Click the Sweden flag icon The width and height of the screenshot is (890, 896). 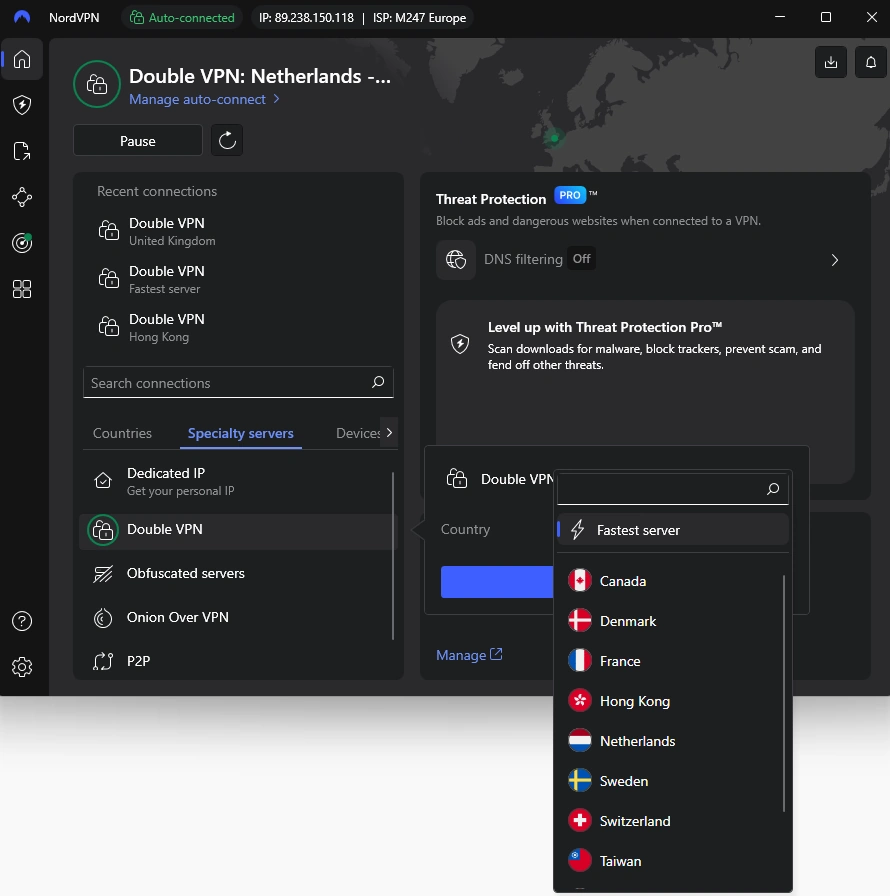coord(580,781)
